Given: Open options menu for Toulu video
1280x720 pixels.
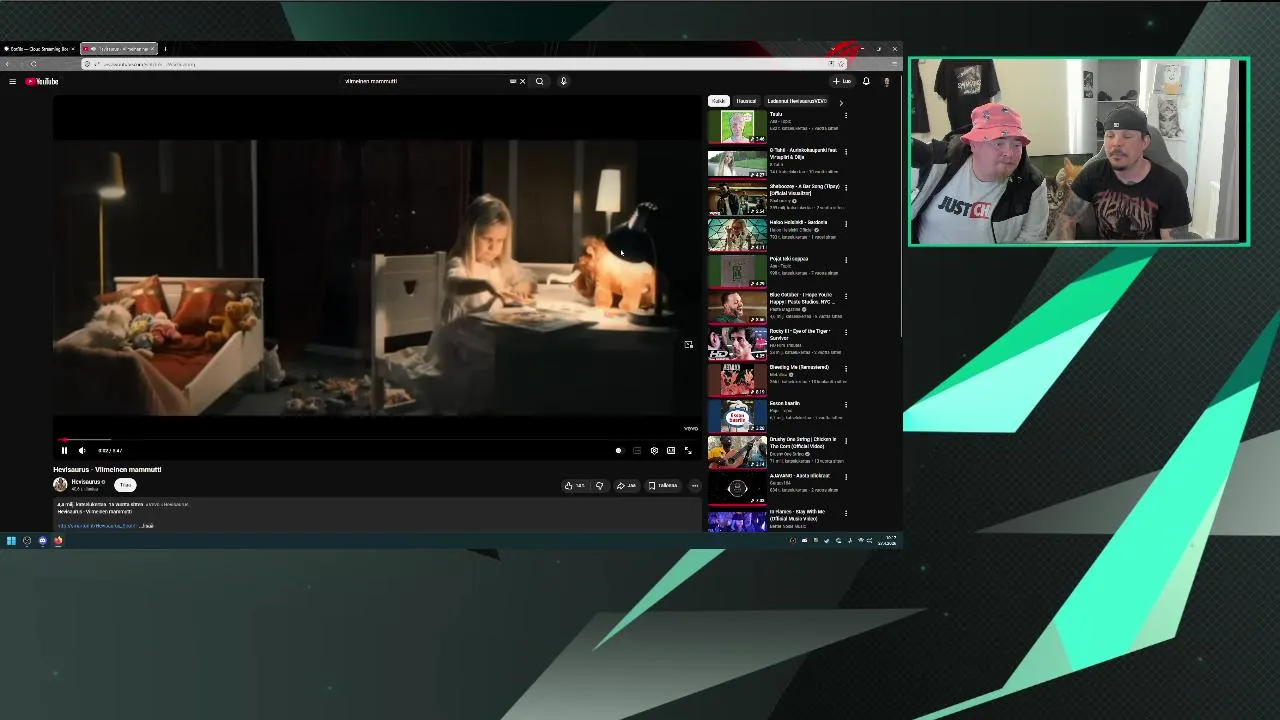Looking at the screenshot, I should click(x=846, y=115).
